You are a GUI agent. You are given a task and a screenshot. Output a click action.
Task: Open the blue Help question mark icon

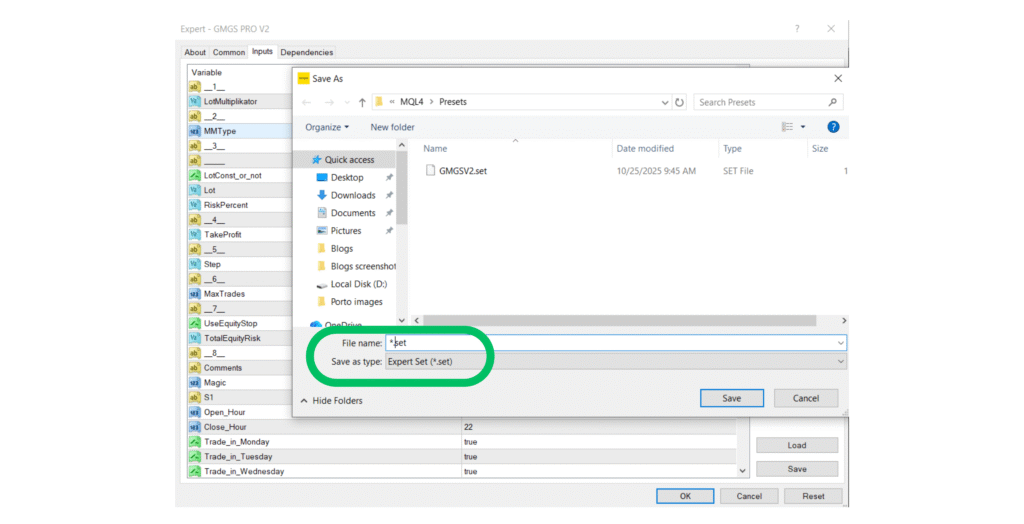833,127
